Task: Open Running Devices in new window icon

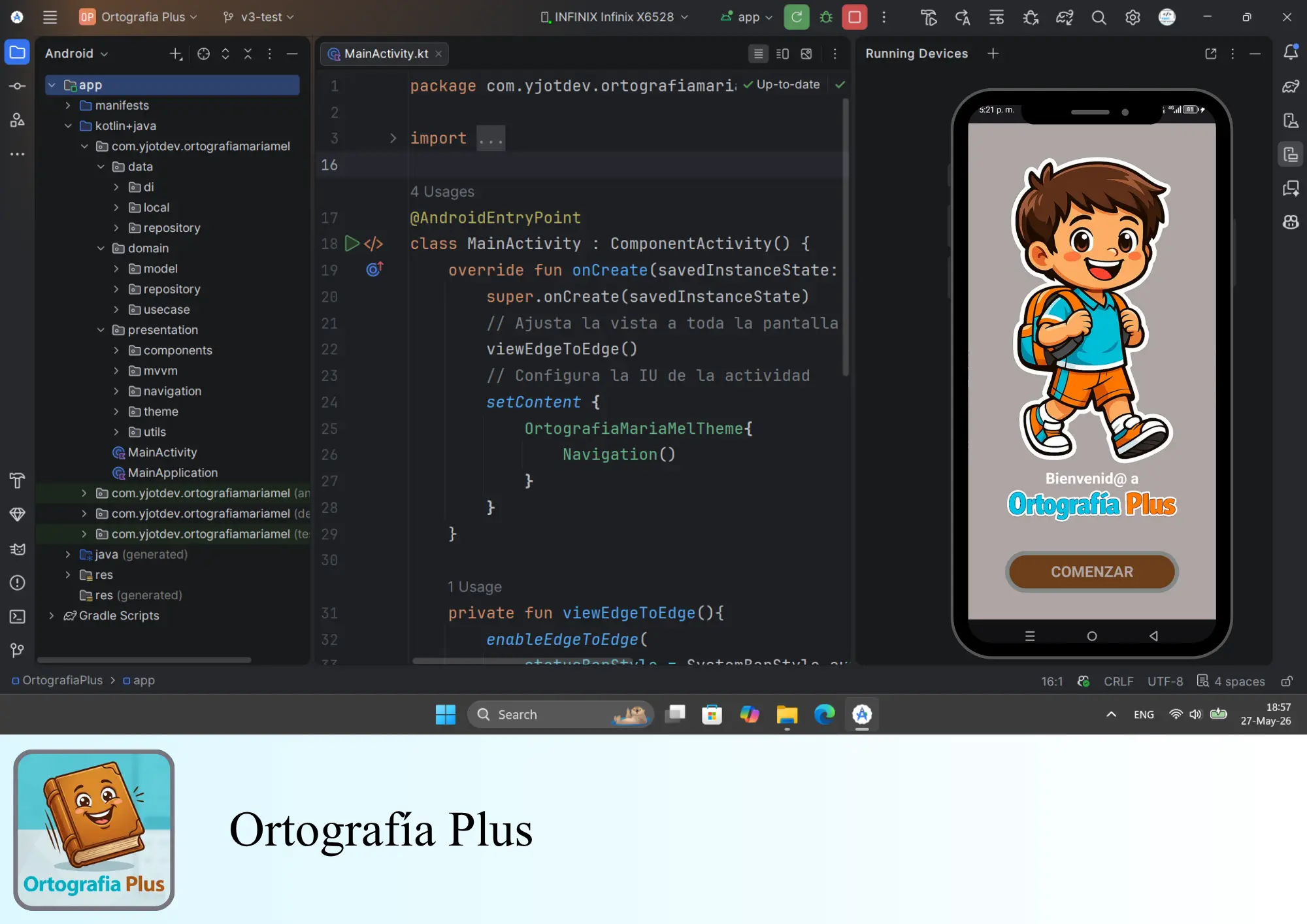Action: point(1211,54)
